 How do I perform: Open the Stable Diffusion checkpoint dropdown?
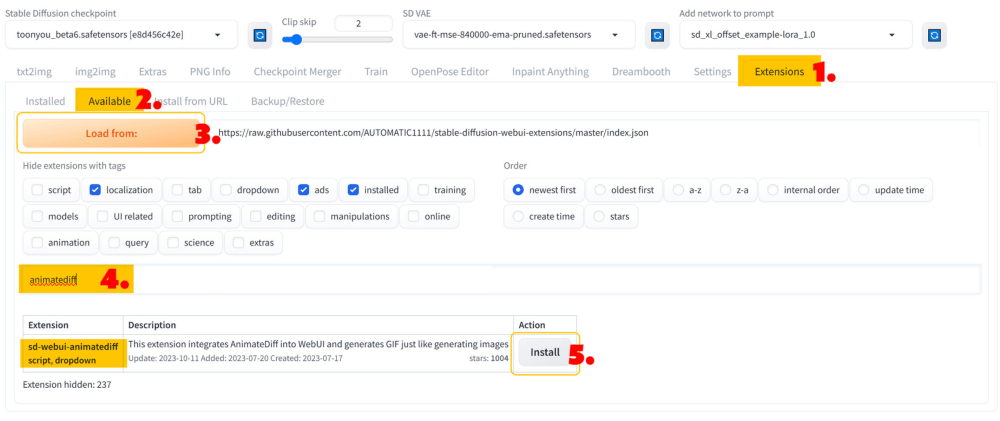pos(120,35)
